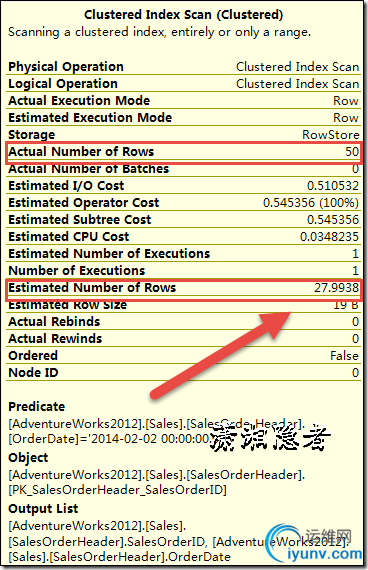This screenshot has height=570, width=368.
Task: Select the Actual Rebinds label
Action: (54, 322)
